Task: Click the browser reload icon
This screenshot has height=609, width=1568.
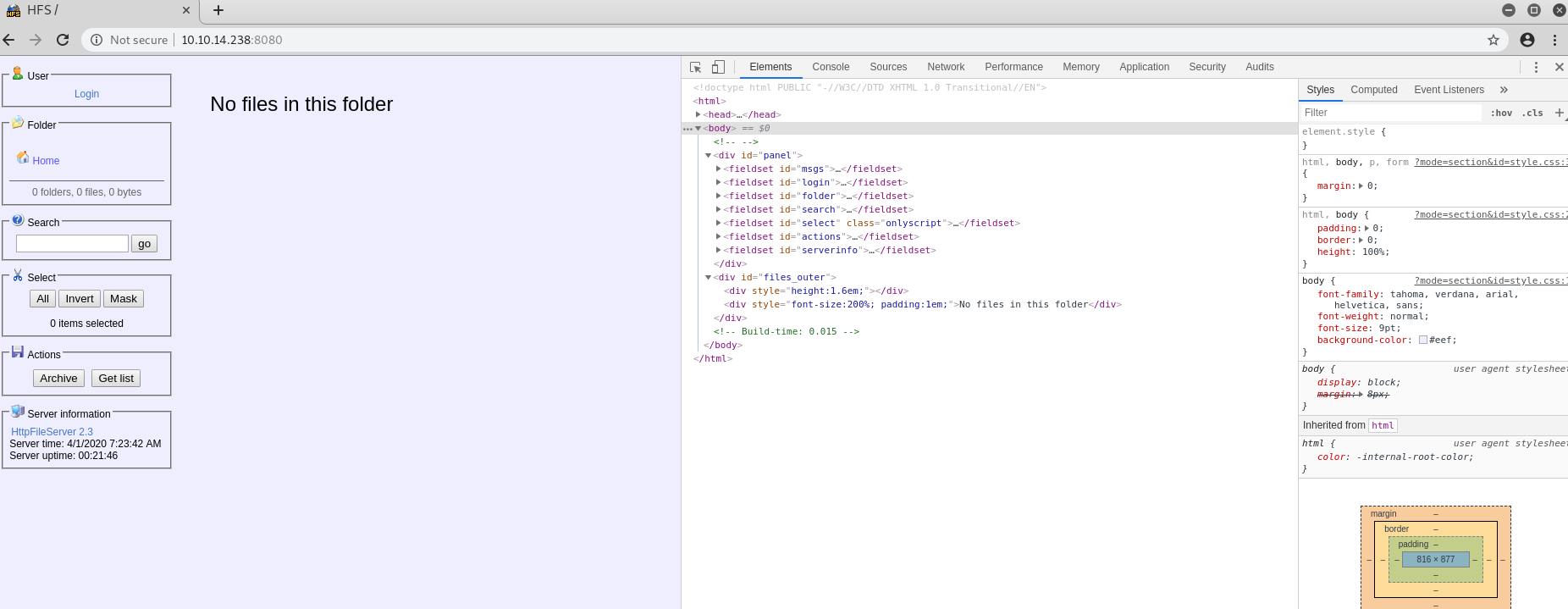Action: tap(63, 40)
